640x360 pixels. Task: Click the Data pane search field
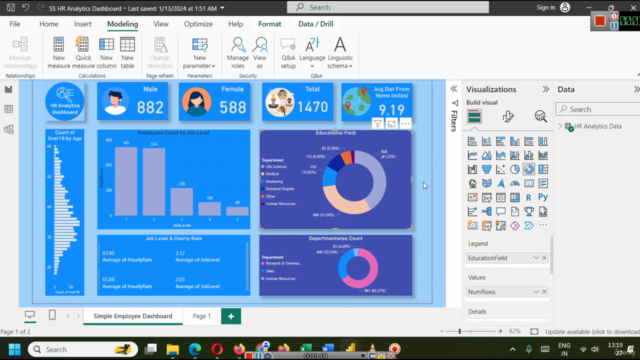click(x=598, y=109)
